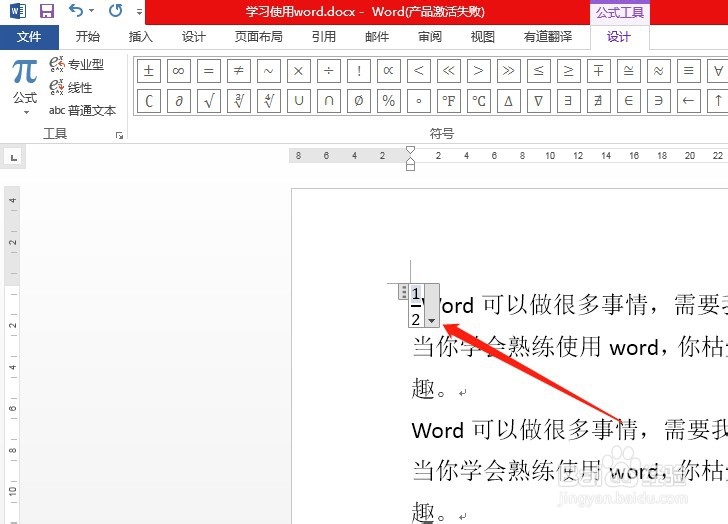728x524 pixels.
Task: Insert the identical-to (≡) symbol
Action: click(689, 71)
